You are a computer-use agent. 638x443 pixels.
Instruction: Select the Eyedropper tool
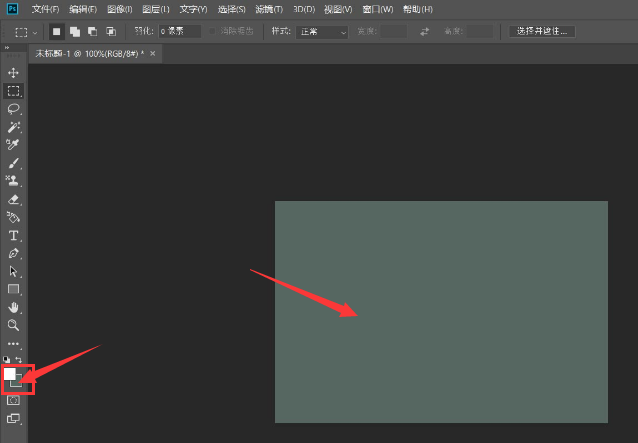[x=14, y=145]
